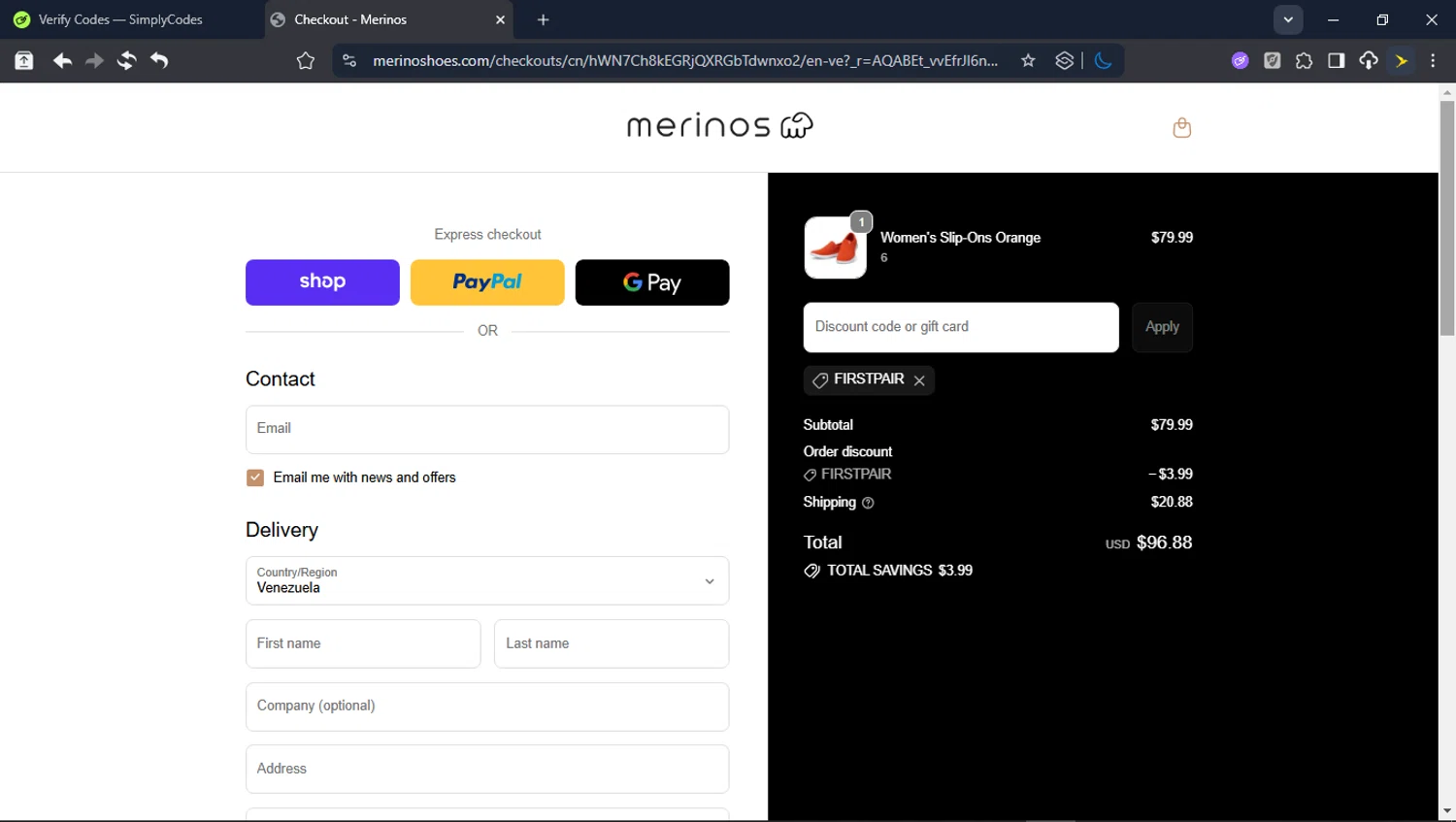The width and height of the screenshot is (1456, 822).
Task: Open site information icon in address bar
Action: (x=349, y=61)
